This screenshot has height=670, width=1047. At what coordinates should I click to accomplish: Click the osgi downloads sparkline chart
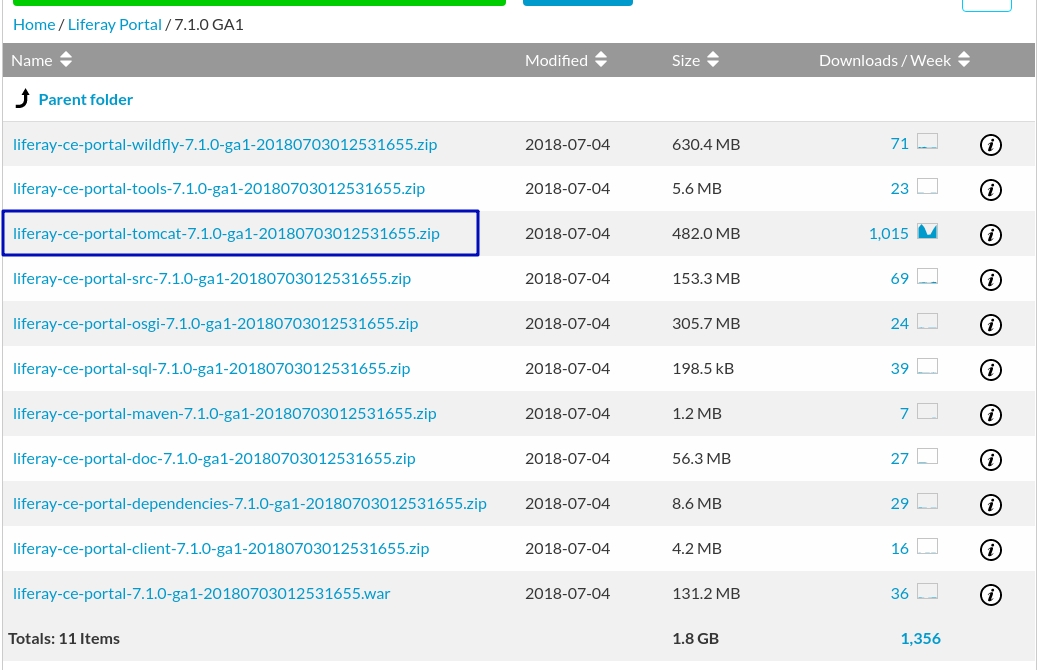coord(927,321)
